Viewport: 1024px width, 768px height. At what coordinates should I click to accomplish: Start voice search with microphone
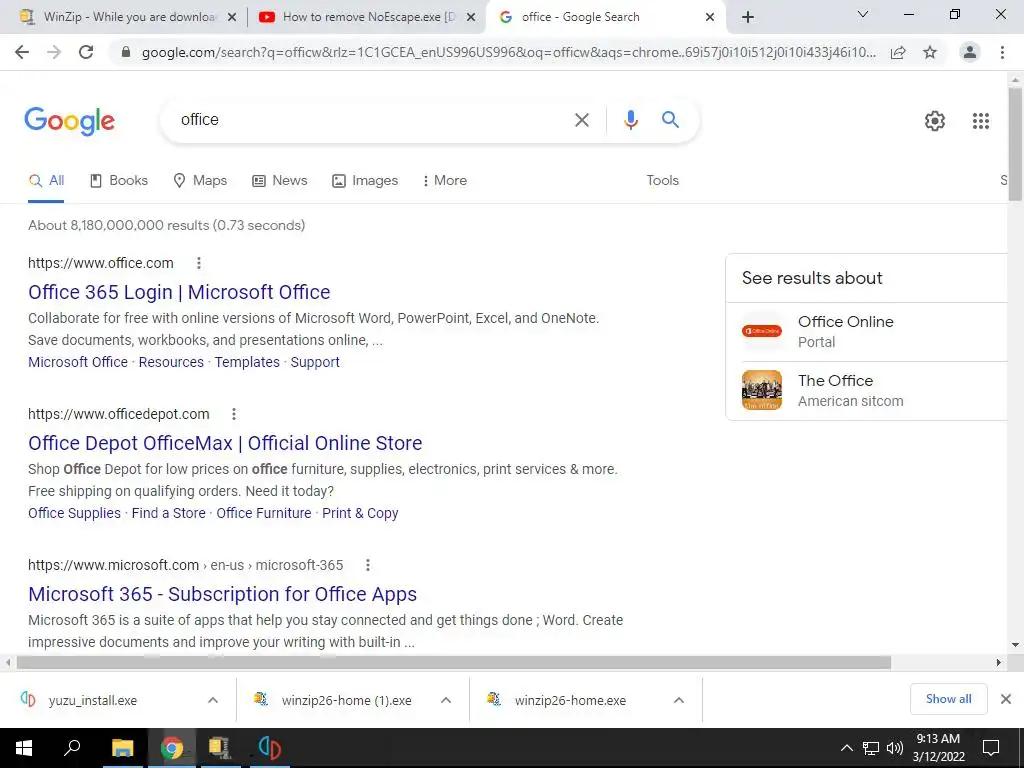tap(630, 120)
